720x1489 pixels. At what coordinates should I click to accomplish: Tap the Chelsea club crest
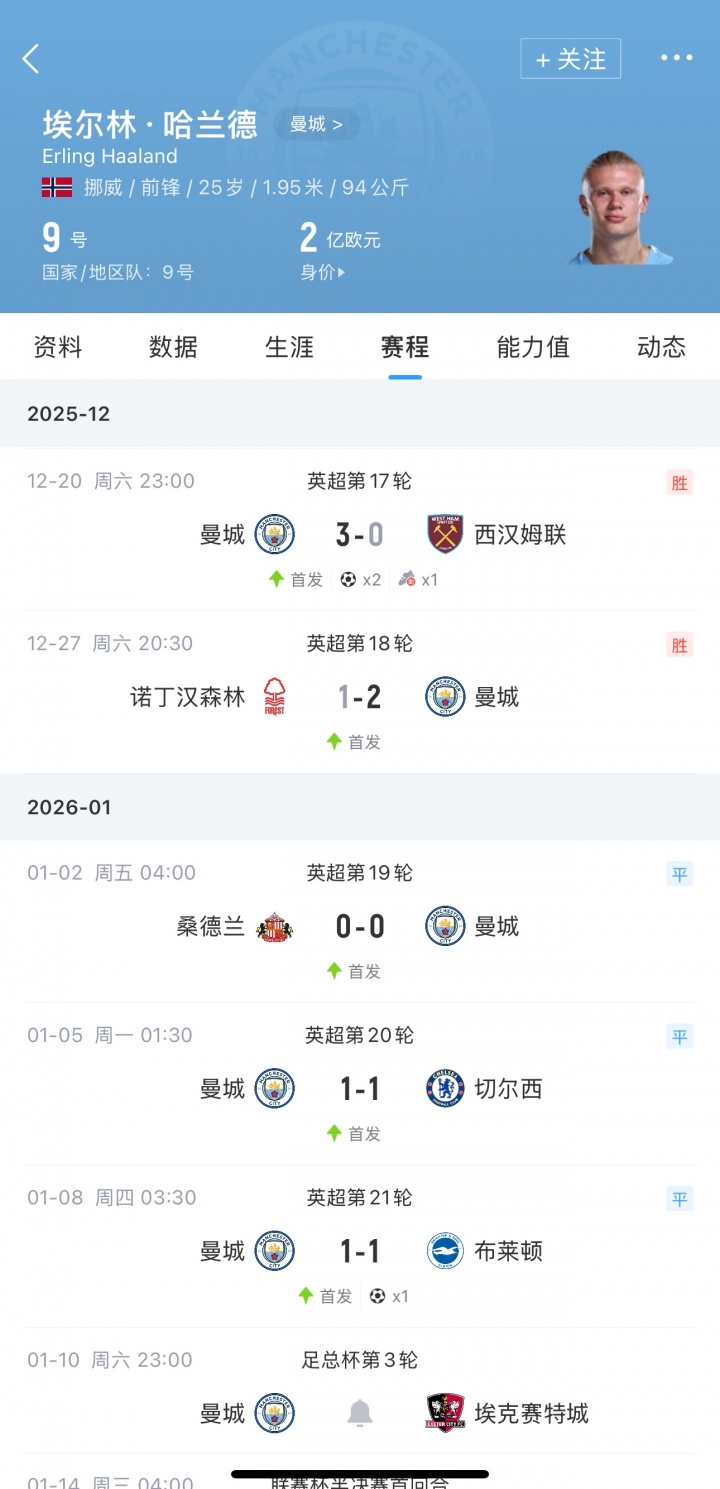(445, 1088)
